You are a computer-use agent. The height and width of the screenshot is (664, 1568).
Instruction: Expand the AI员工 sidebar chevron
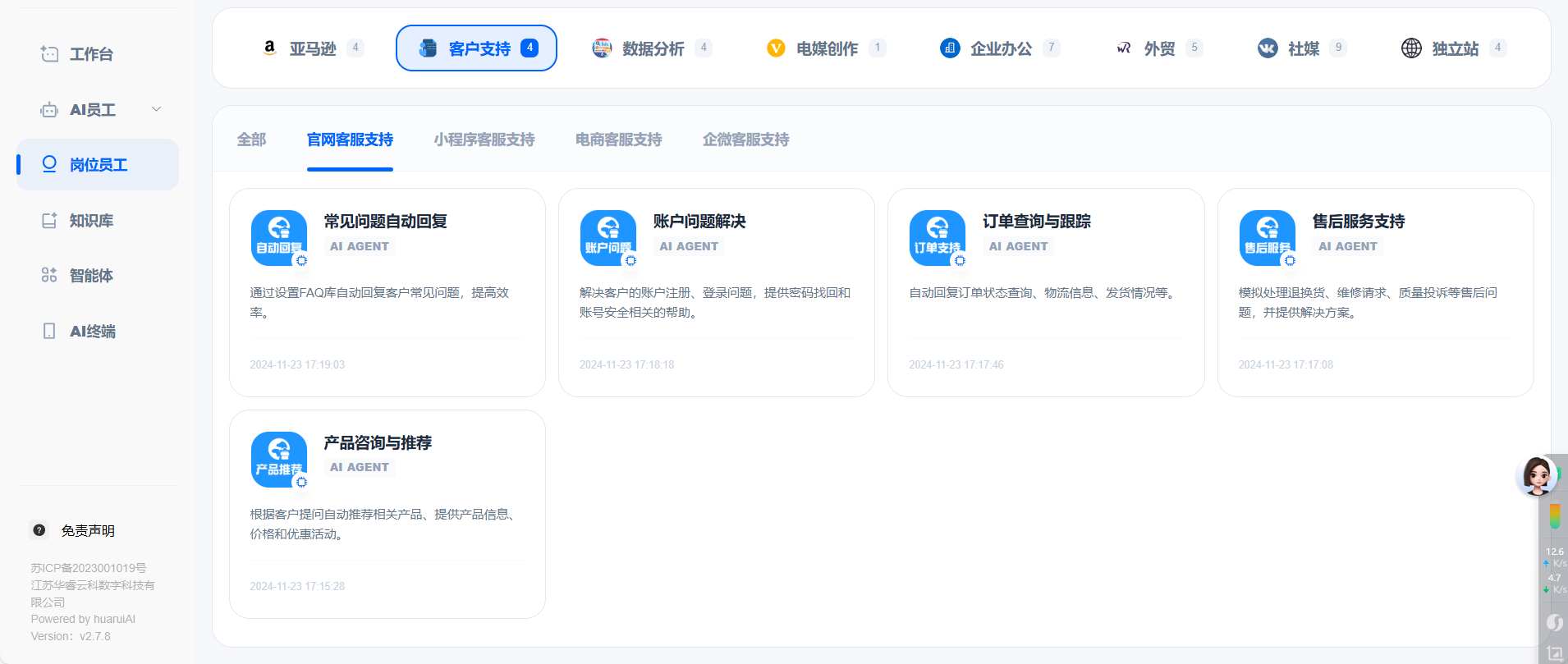click(x=156, y=109)
